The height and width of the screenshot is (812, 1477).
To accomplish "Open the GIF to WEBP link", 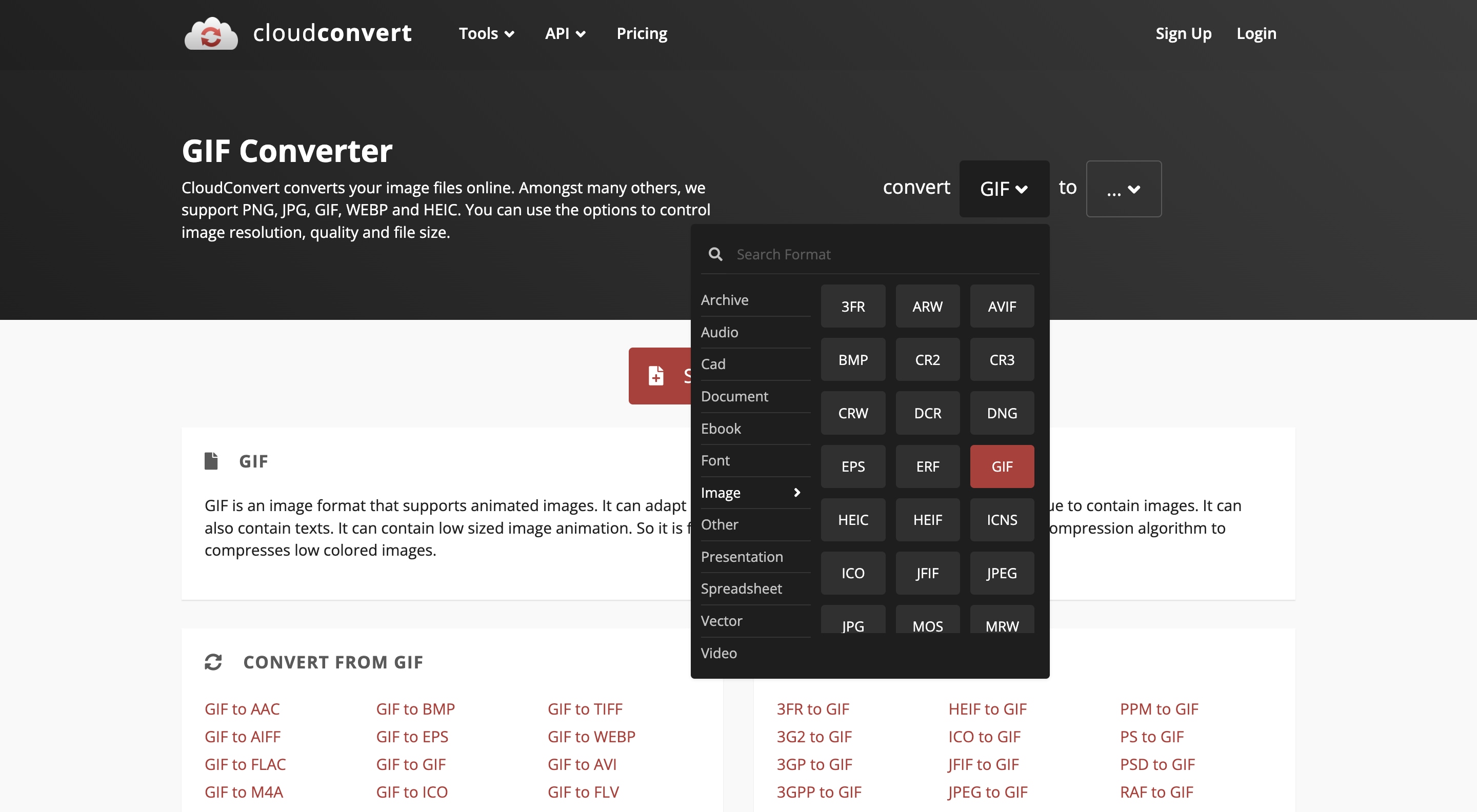I will coord(591,737).
